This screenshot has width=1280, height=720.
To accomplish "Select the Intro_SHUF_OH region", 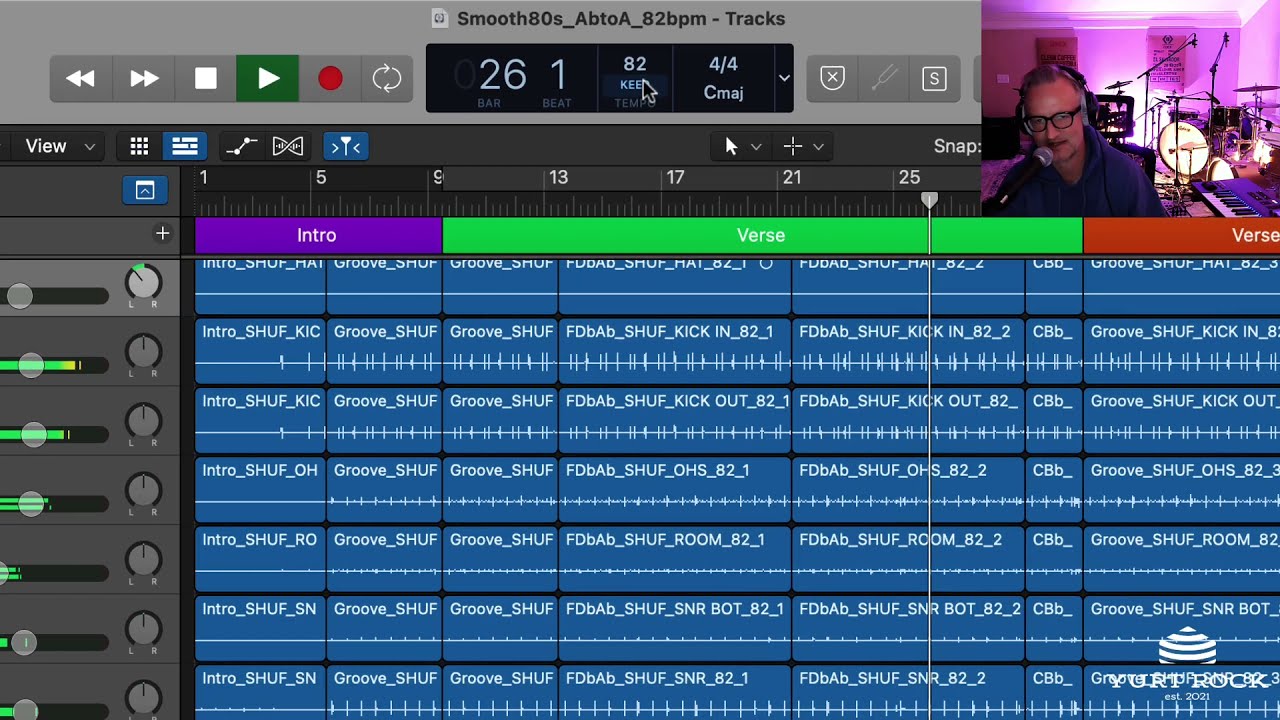I will click(260, 490).
